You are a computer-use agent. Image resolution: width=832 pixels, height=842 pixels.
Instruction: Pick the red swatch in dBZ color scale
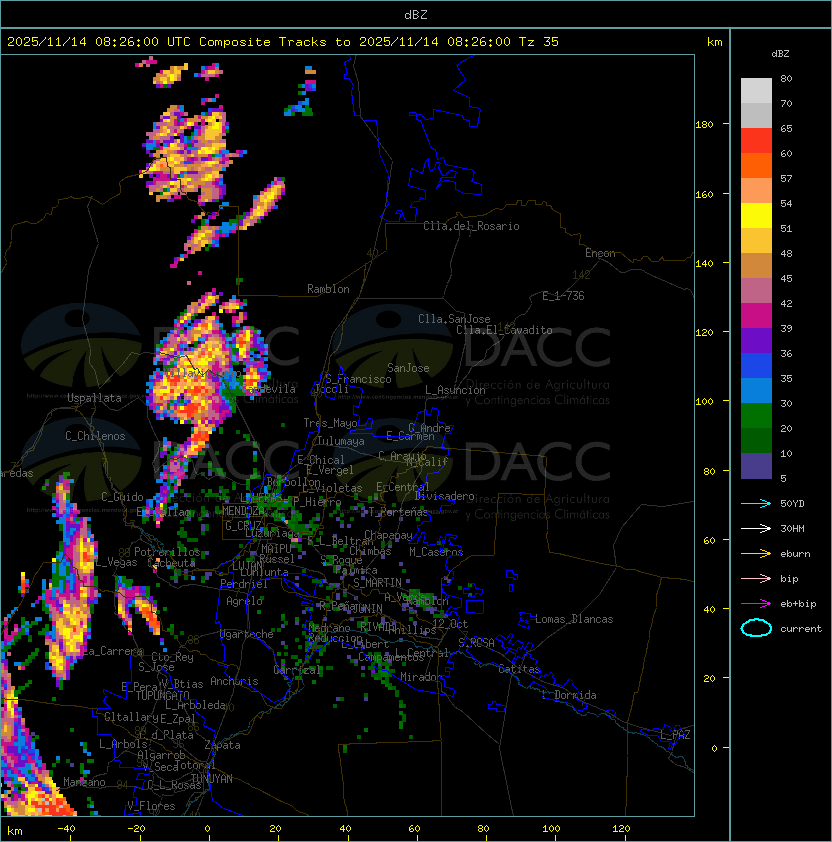pyautogui.click(x=756, y=141)
